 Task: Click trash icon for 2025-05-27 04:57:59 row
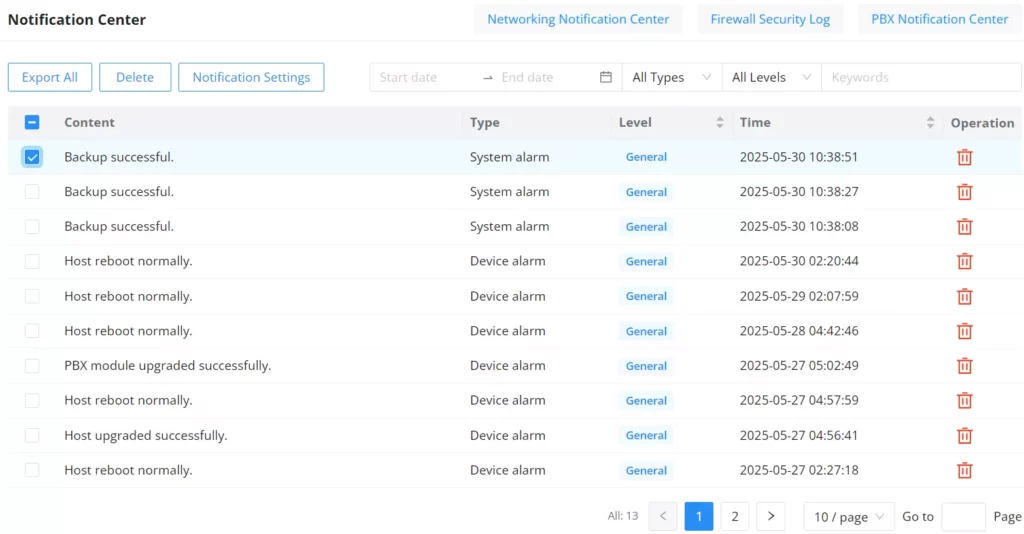(965, 401)
